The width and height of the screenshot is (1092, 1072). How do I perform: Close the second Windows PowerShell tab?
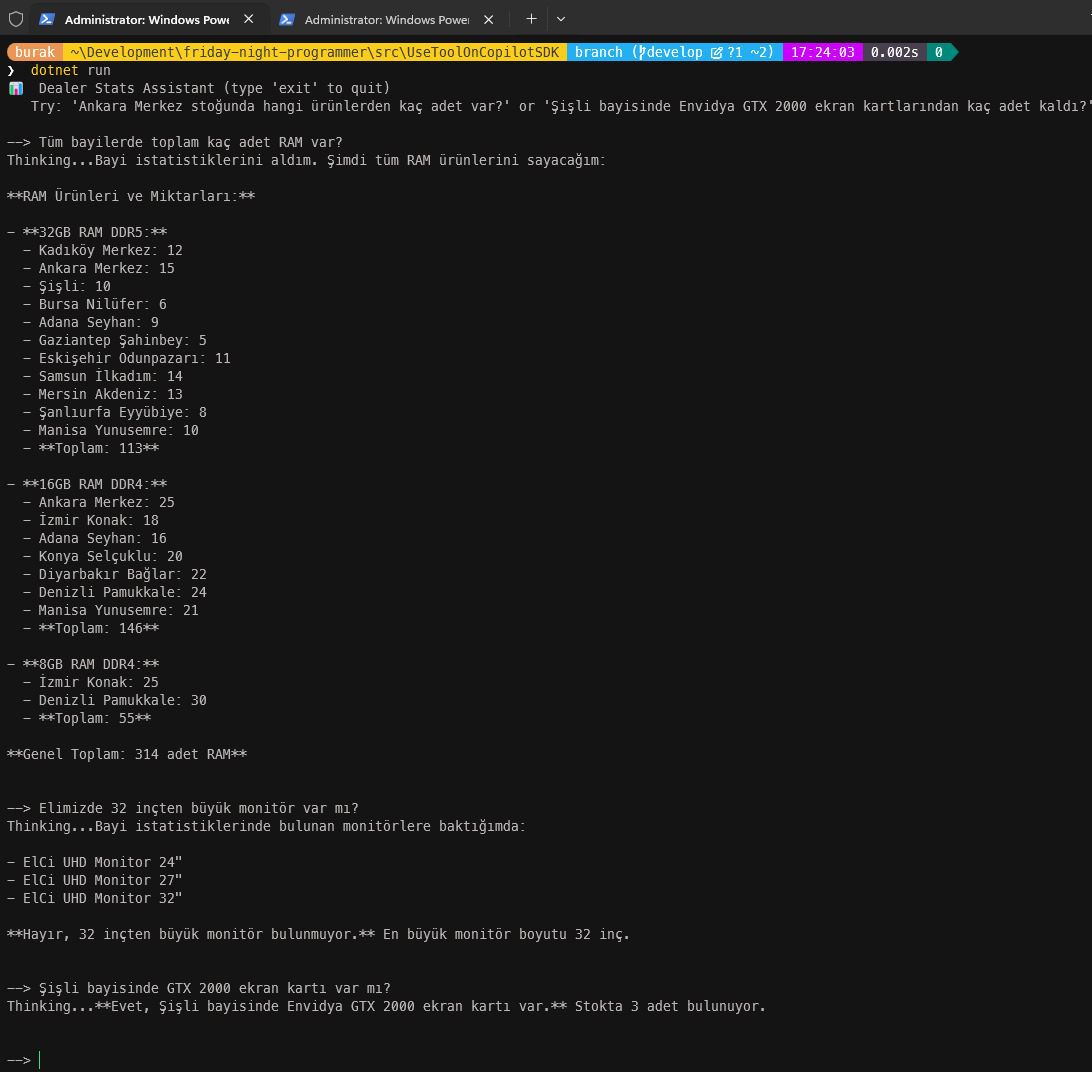pos(488,19)
